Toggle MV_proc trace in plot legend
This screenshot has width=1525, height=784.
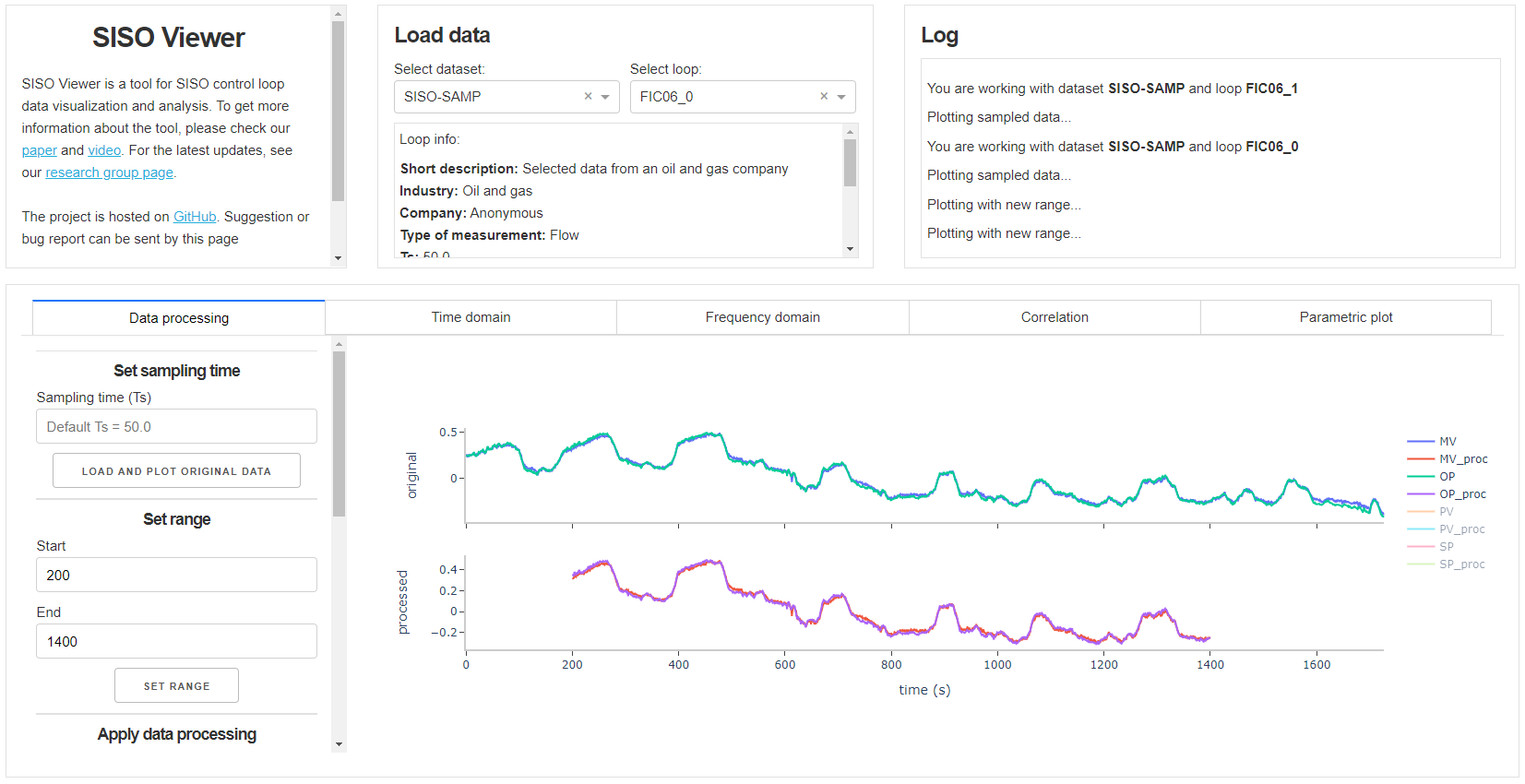tap(1447, 459)
